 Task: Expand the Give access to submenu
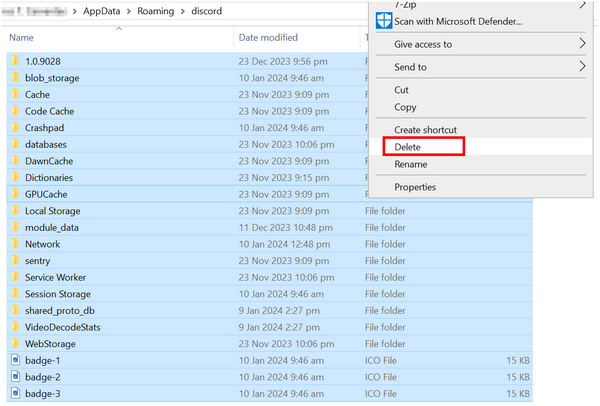coord(582,44)
